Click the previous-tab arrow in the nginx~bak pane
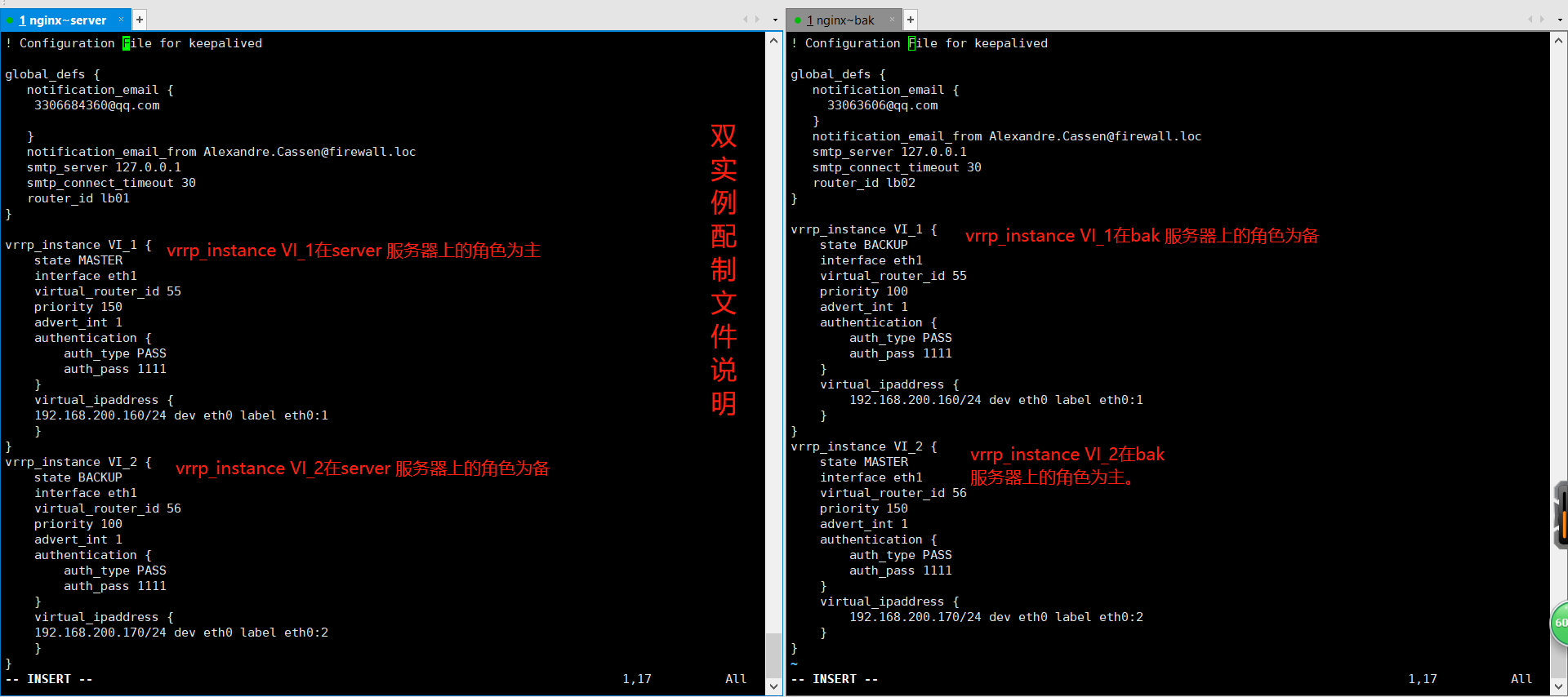Screen dimensions: 1568x697 1530,20
